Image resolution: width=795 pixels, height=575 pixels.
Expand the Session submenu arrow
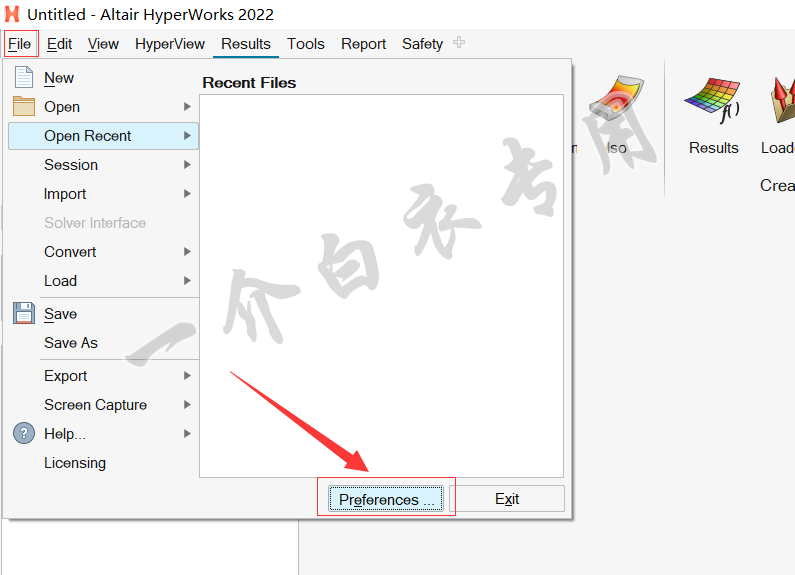pos(187,164)
